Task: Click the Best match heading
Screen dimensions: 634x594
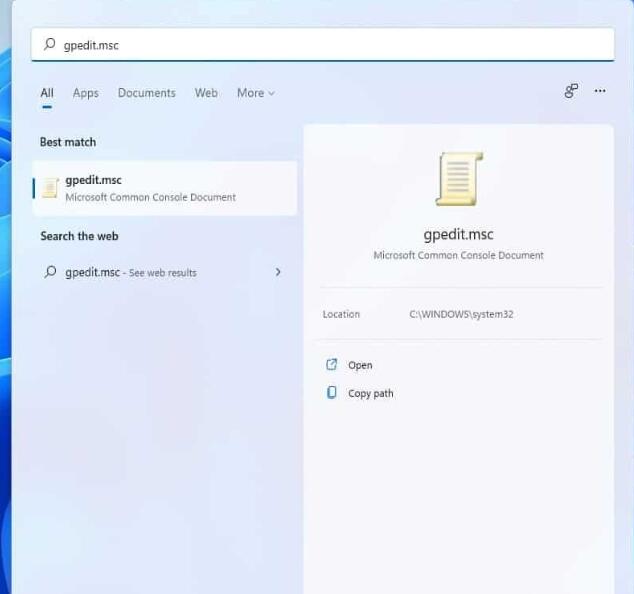Action: 68,142
